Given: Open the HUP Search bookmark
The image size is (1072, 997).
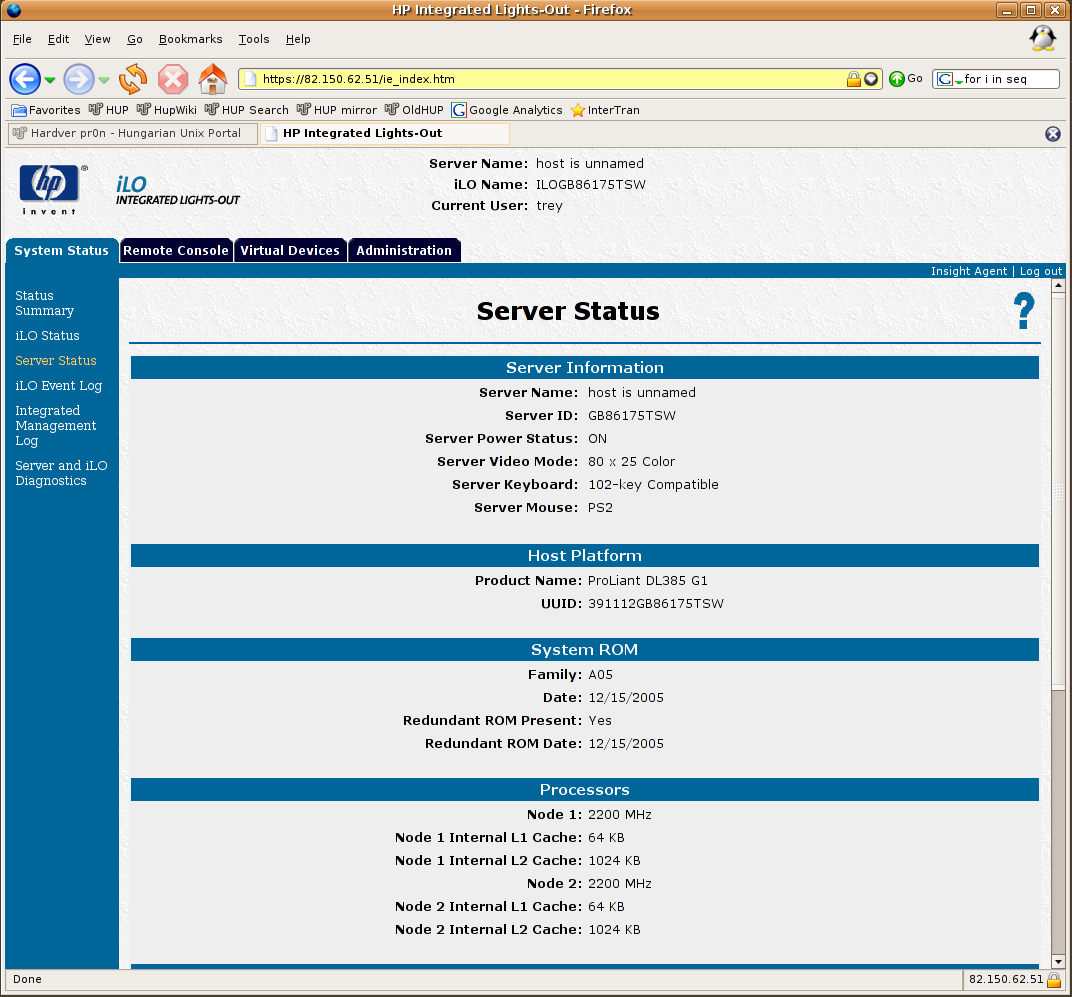Looking at the screenshot, I should 247,110.
